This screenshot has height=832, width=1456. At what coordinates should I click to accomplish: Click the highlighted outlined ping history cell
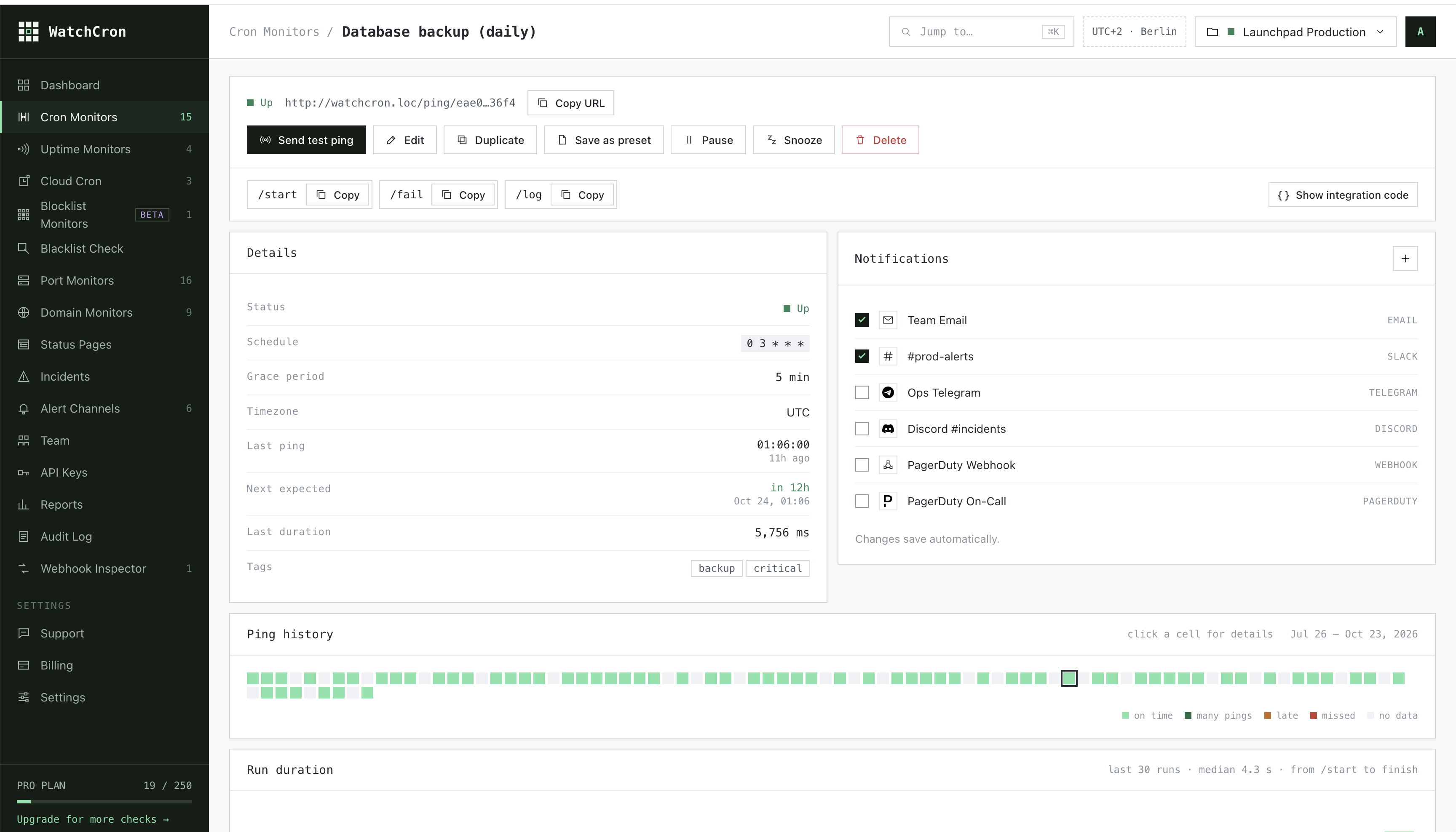click(1069, 678)
